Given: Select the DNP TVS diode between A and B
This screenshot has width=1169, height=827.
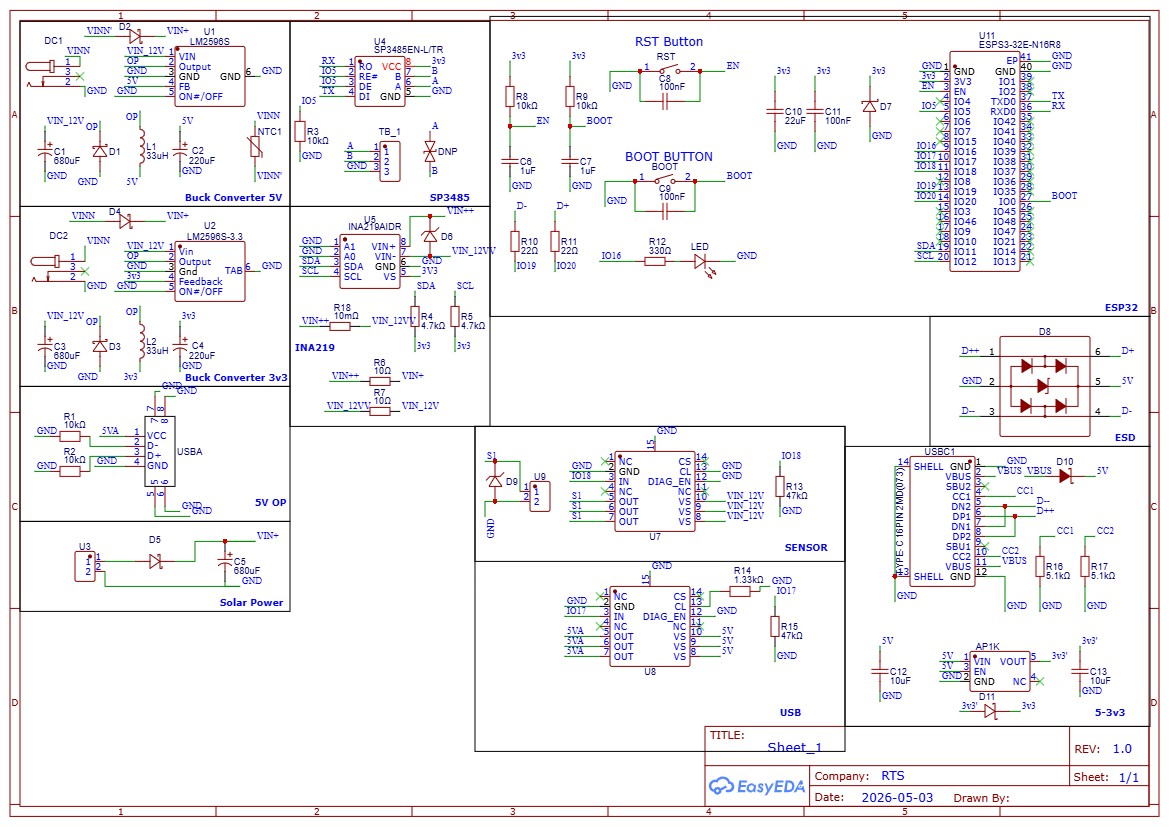Looking at the screenshot, I should click(429, 151).
